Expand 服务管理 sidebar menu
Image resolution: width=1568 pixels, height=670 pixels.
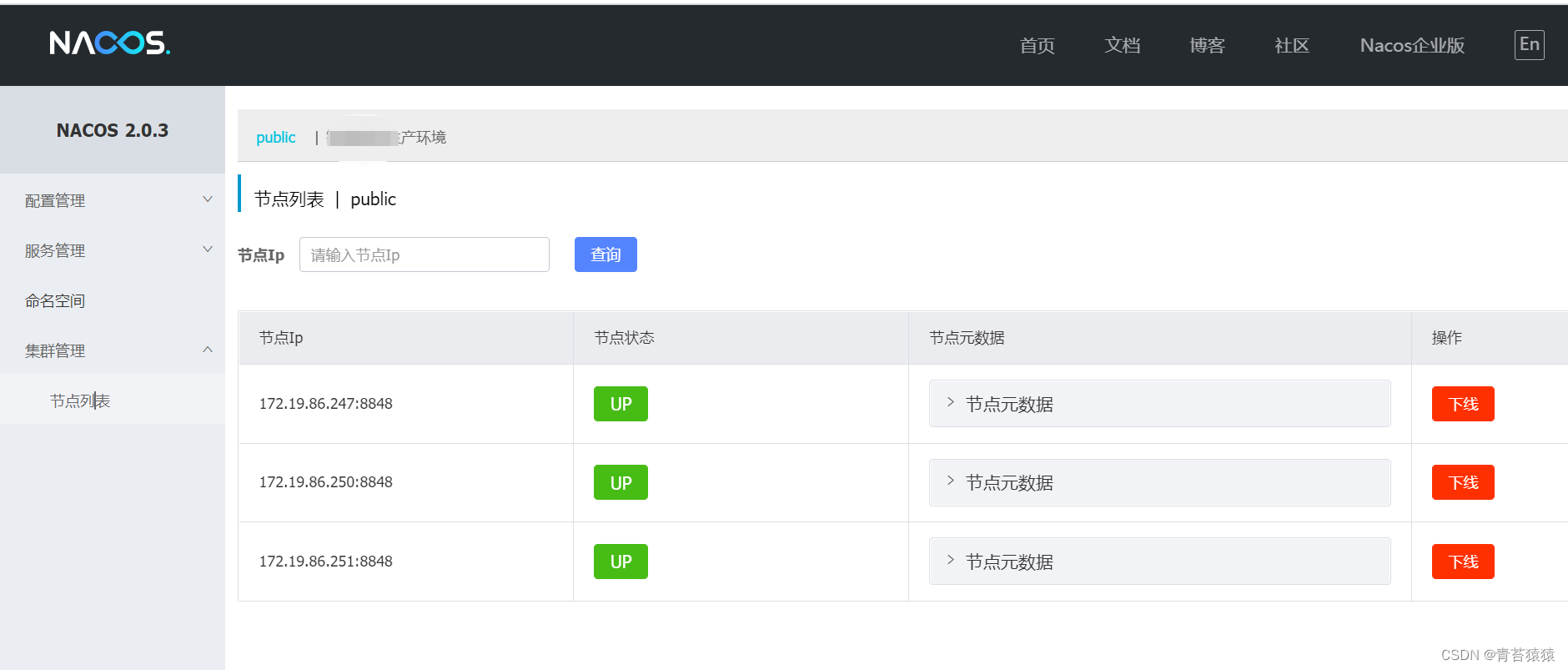[x=113, y=250]
